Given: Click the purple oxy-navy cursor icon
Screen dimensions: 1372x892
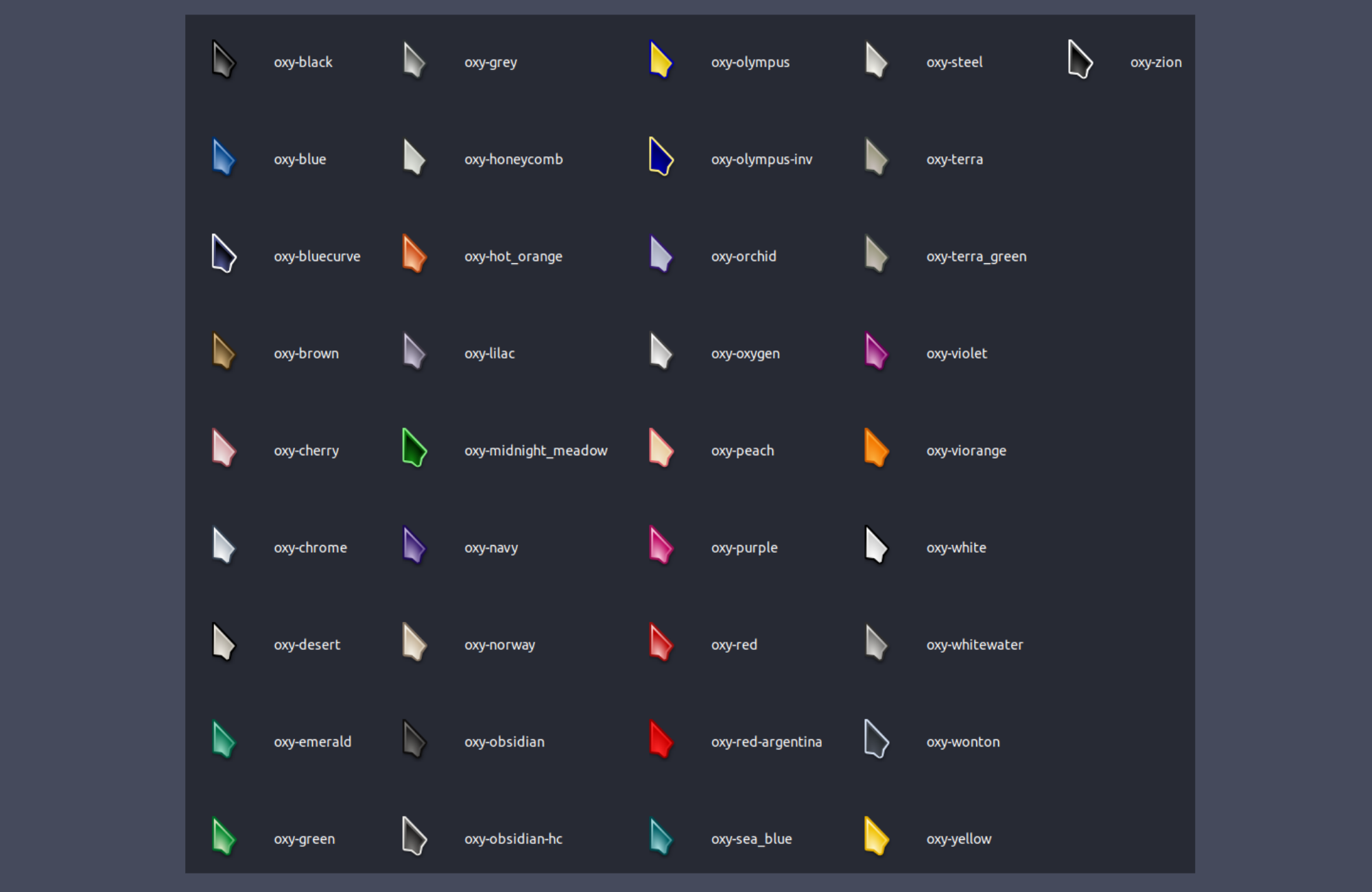Looking at the screenshot, I should (414, 545).
